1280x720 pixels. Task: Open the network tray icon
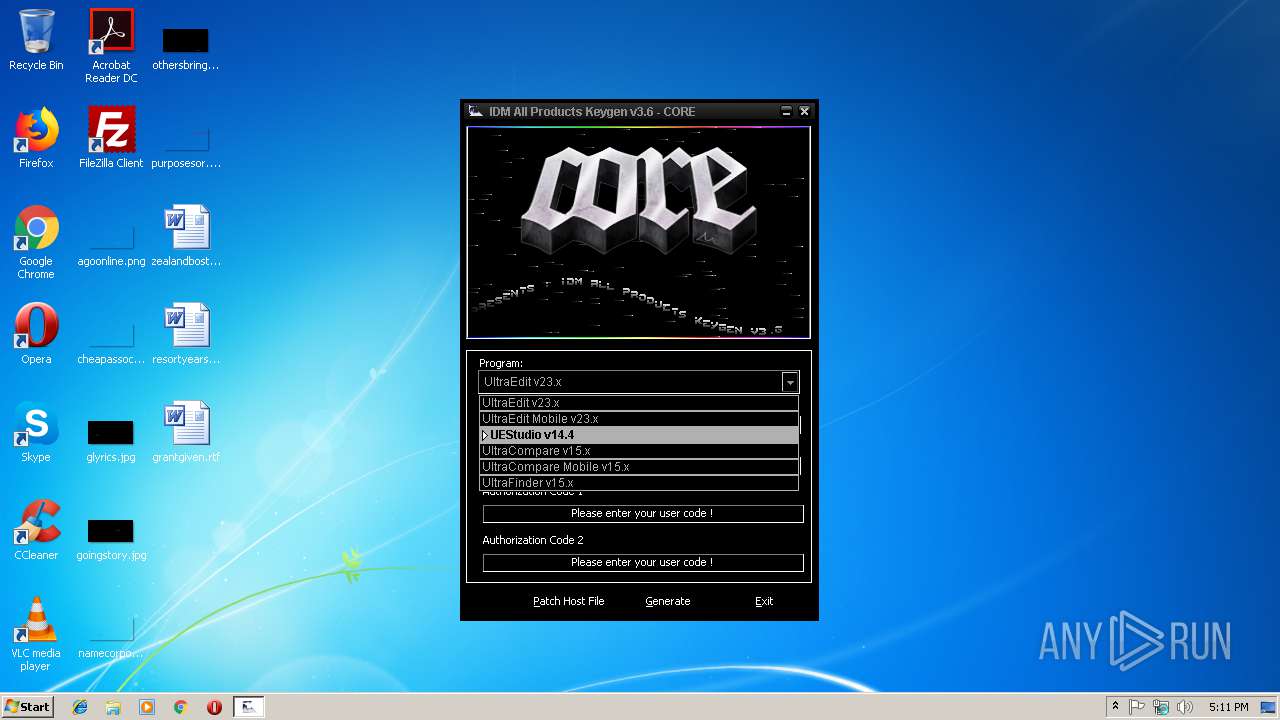coord(1161,707)
